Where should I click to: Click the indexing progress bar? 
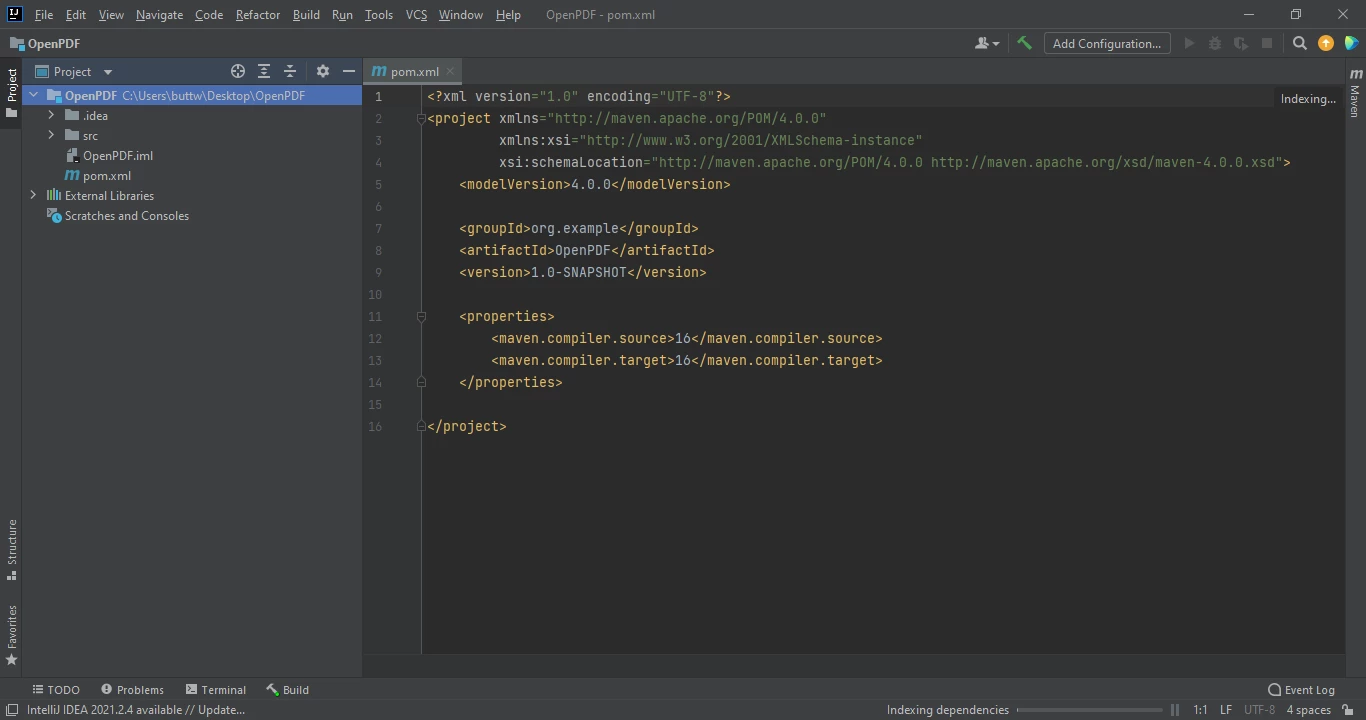1089,710
